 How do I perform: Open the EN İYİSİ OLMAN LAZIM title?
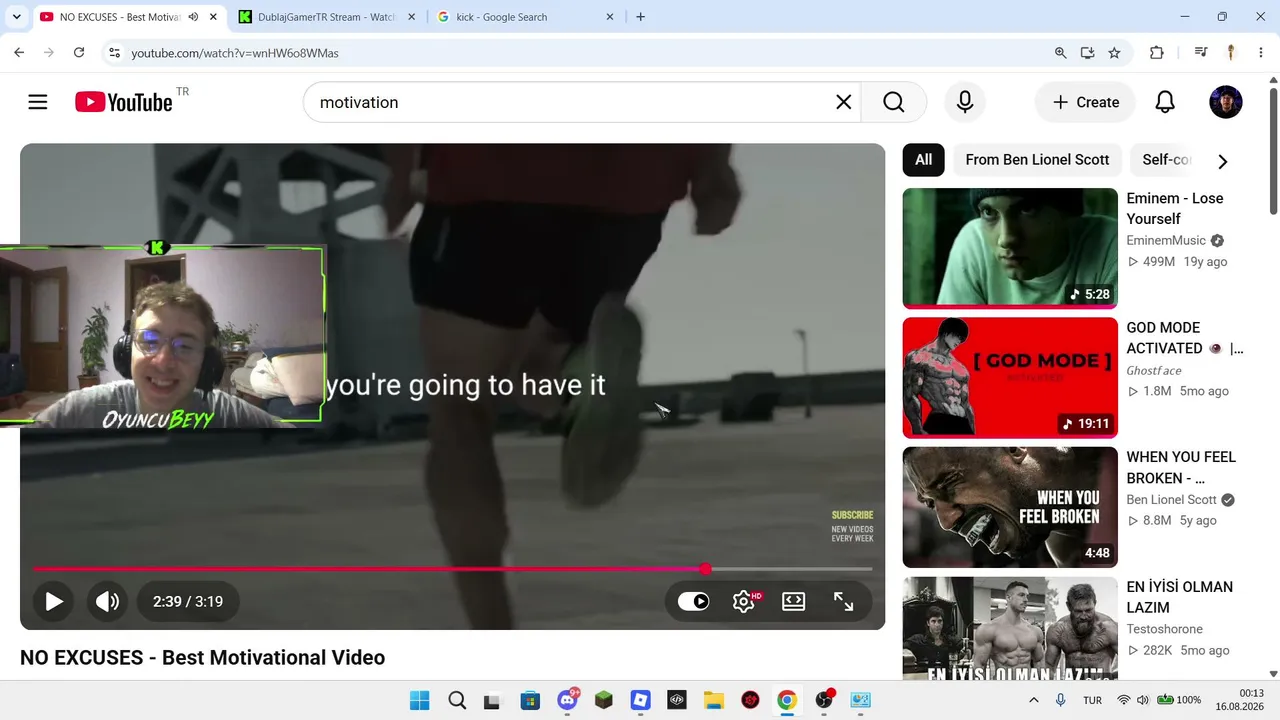point(1180,597)
